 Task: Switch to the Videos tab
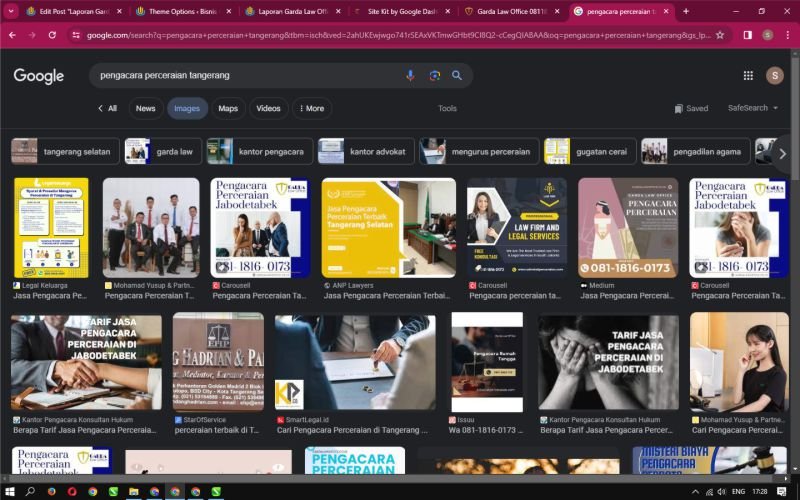point(268,108)
